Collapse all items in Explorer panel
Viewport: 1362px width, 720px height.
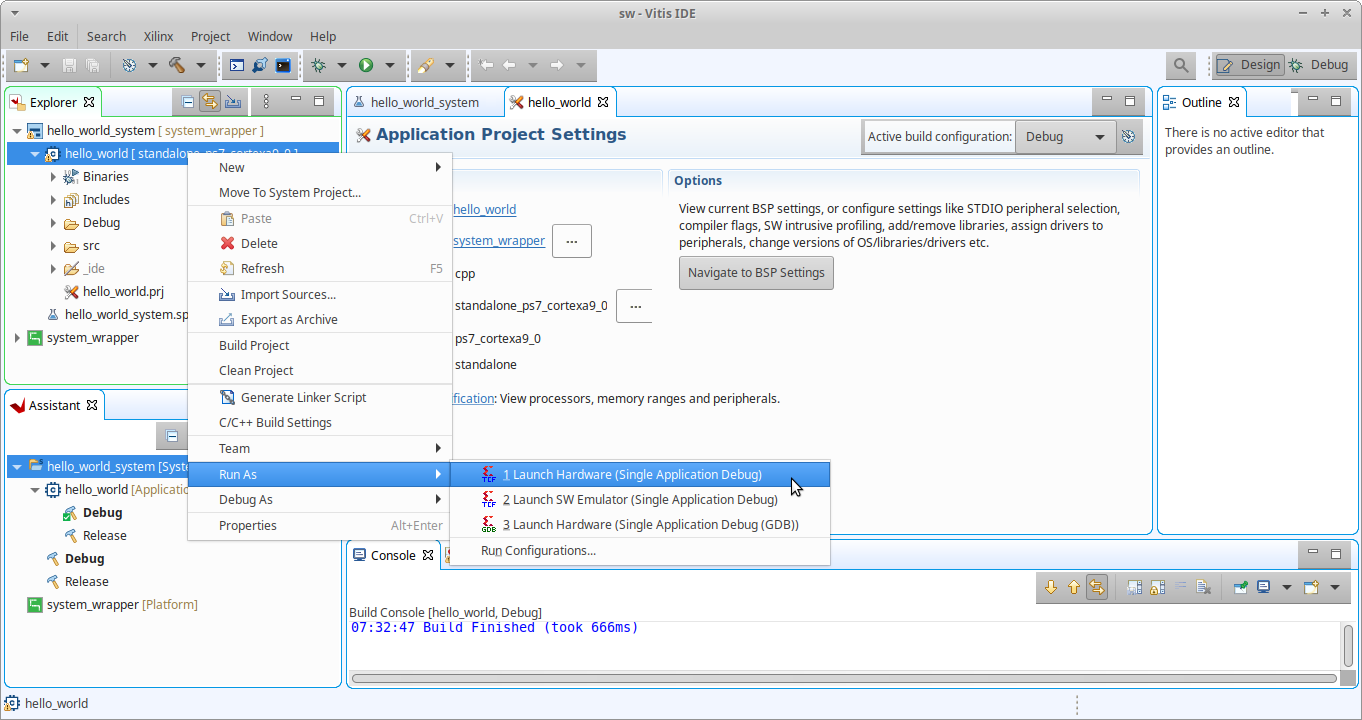click(x=188, y=101)
